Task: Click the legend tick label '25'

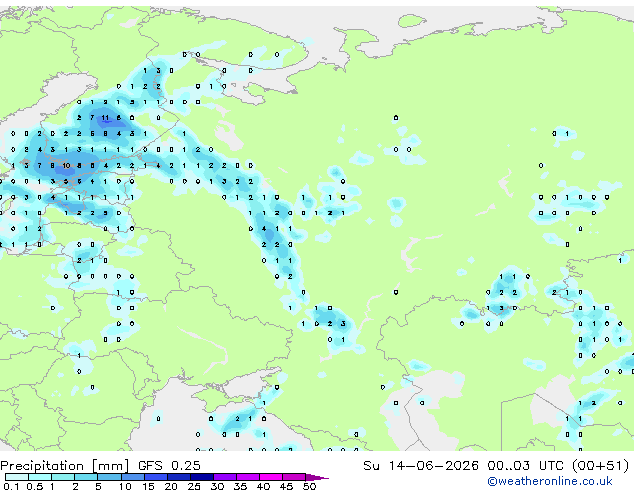Action: click(194, 486)
